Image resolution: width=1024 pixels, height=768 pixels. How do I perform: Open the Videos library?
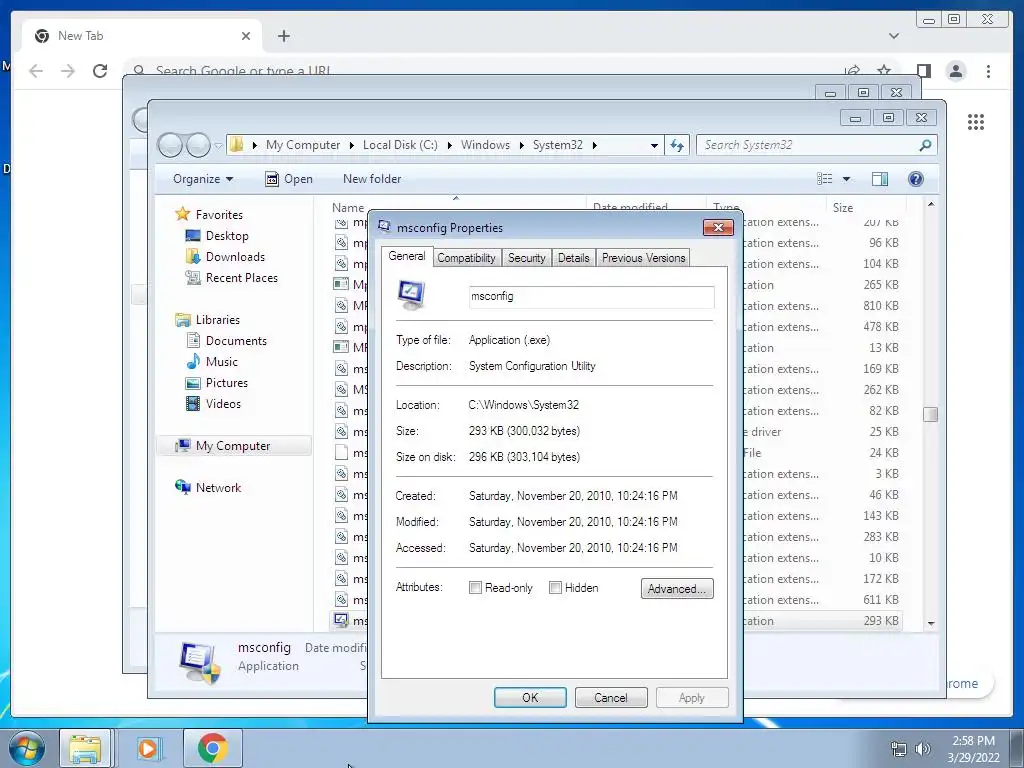tap(223, 404)
